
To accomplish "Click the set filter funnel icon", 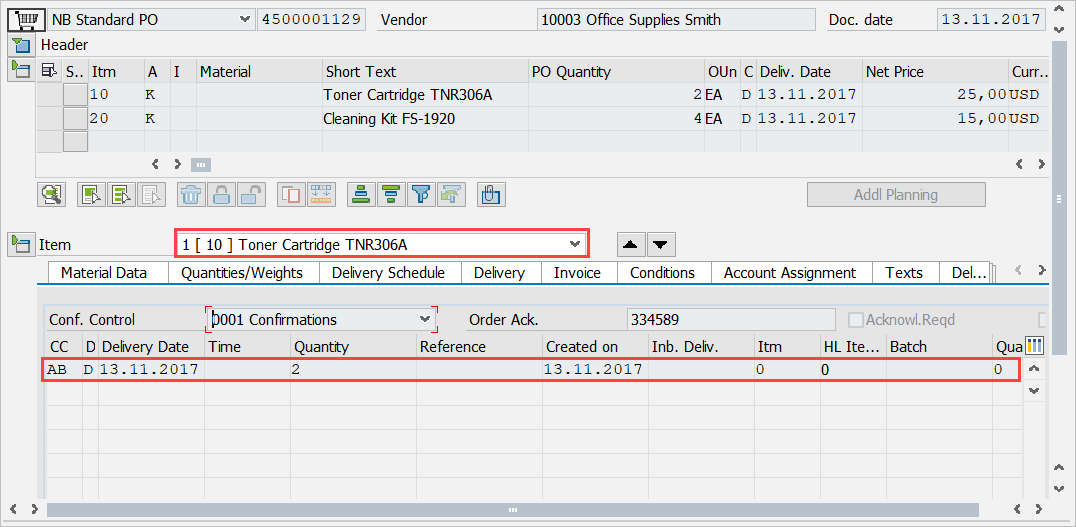I will click(x=421, y=195).
